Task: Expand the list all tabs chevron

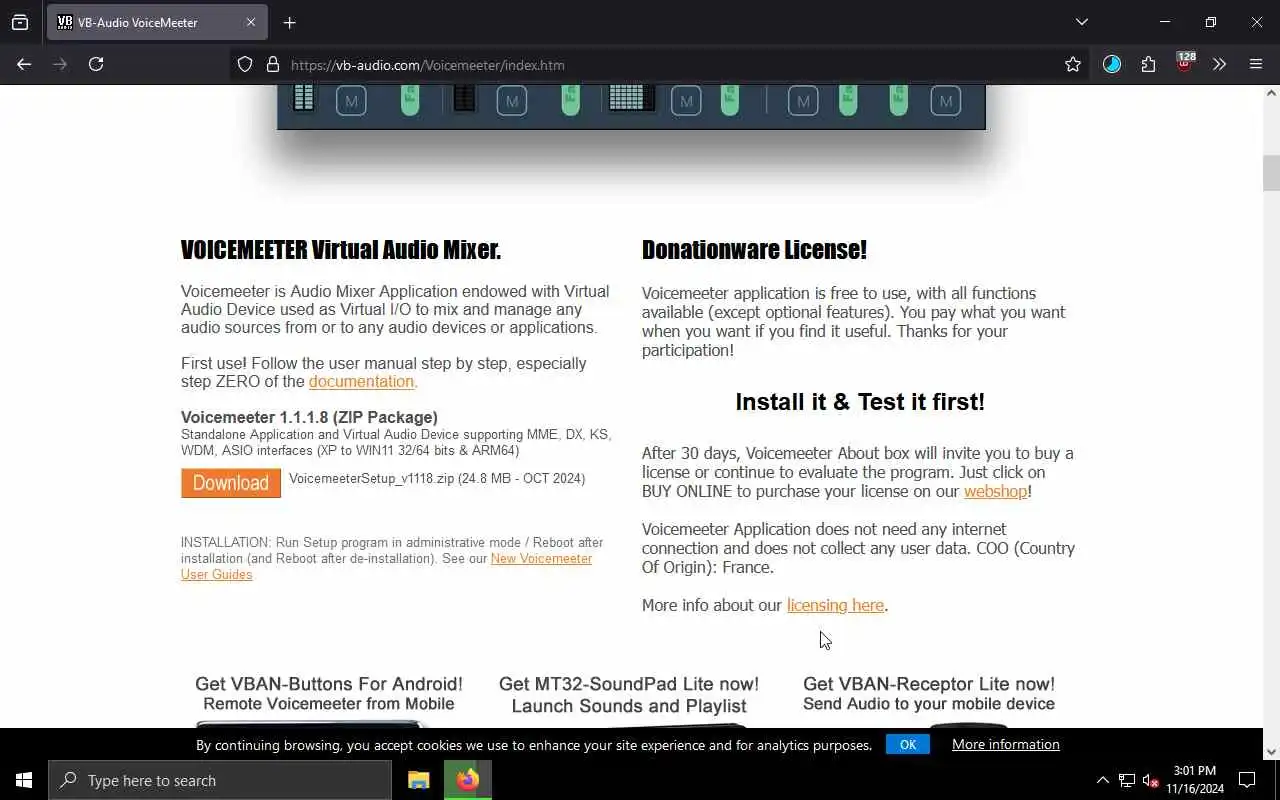Action: click(x=1082, y=22)
